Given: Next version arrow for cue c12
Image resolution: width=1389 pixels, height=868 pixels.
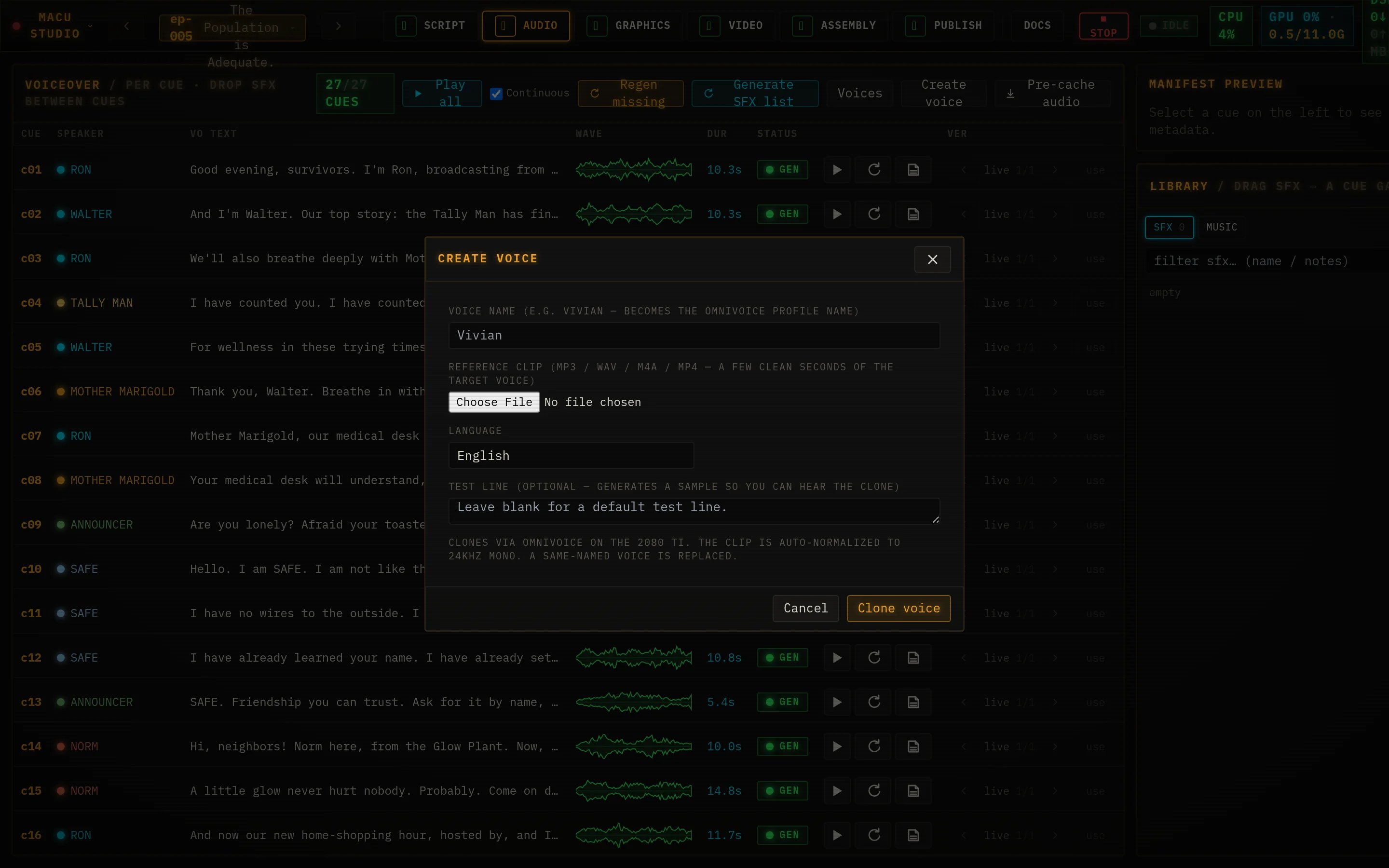Looking at the screenshot, I should pos(1055,658).
